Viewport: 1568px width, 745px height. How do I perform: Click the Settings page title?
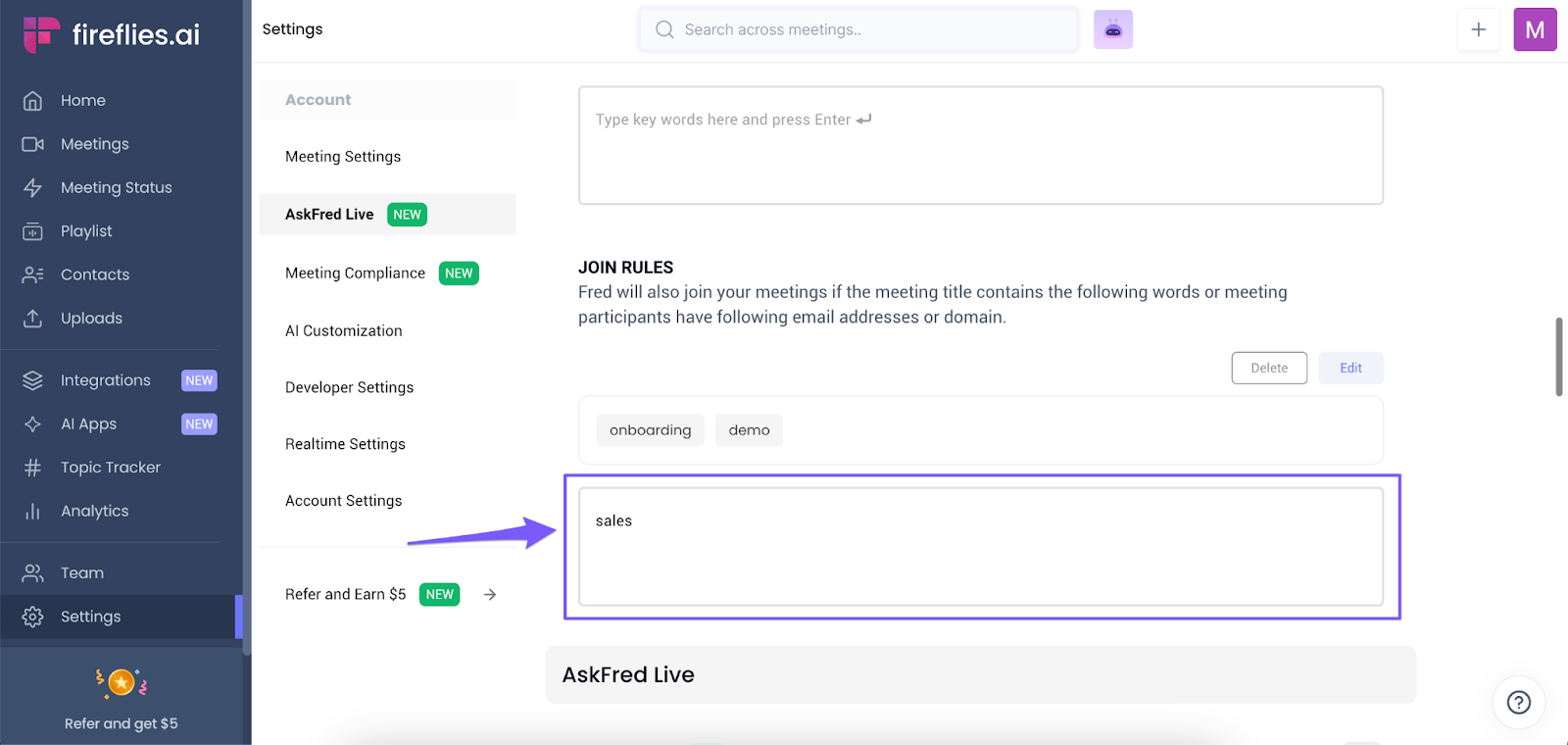[x=292, y=29]
